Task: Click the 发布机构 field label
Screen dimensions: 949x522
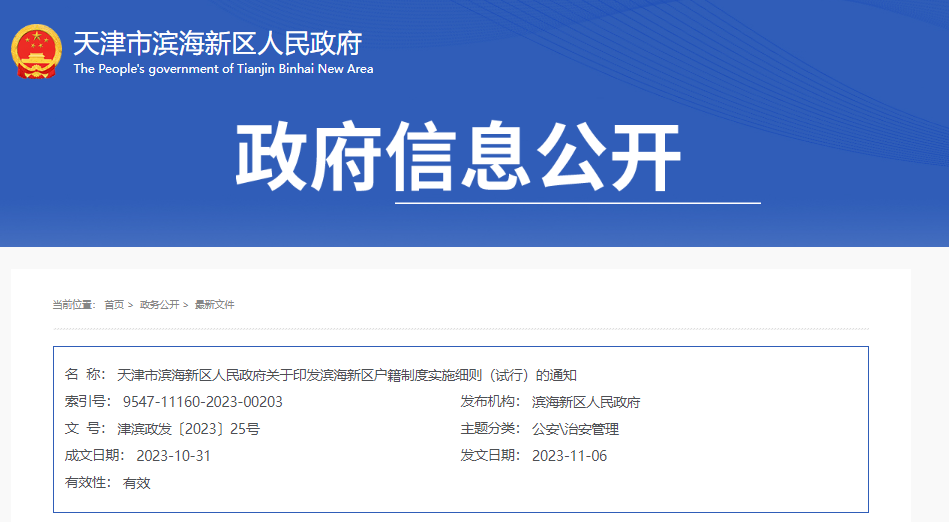Action: 490,402
